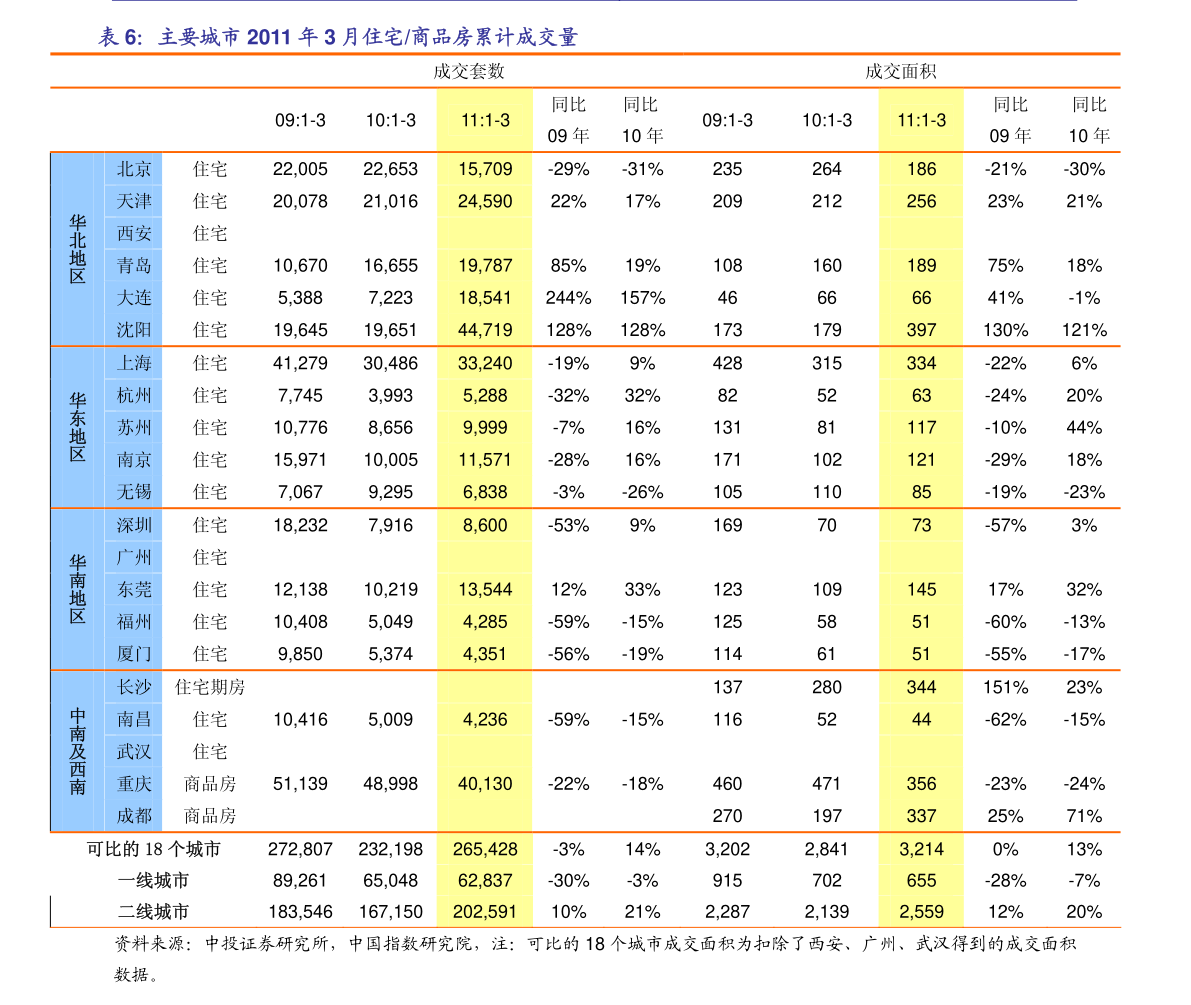
Task: Click the 85 value for 无锡
Action: click(x=921, y=492)
